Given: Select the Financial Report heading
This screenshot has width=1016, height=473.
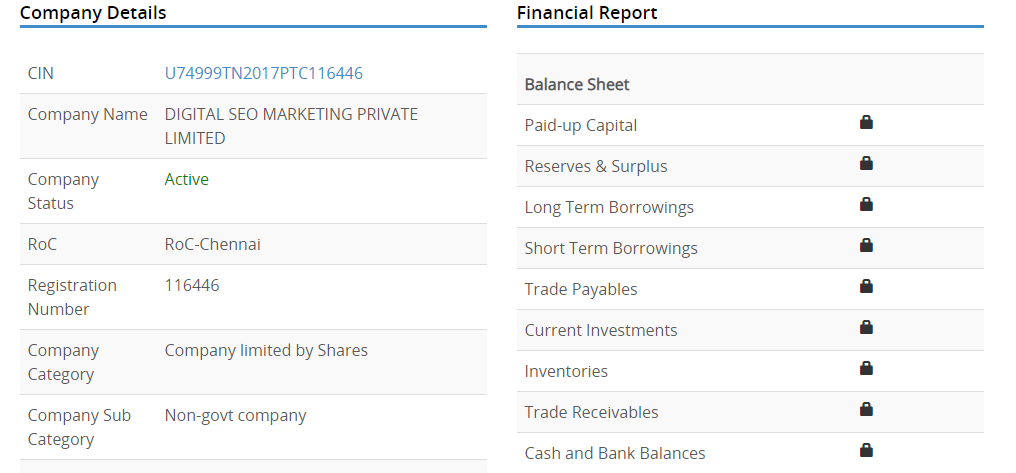Looking at the screenshot, I should coord(587,12).
